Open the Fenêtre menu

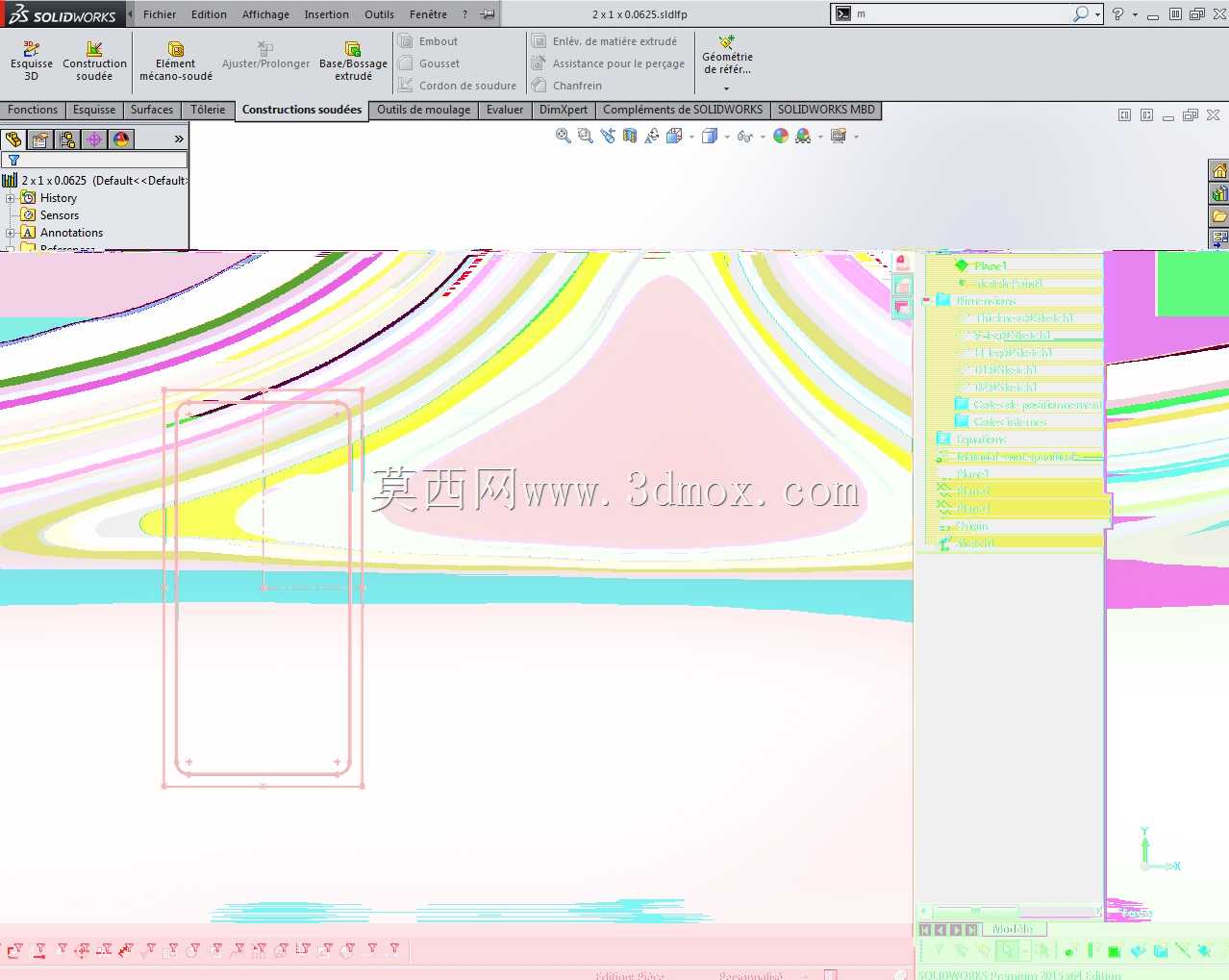pos(428,14)
